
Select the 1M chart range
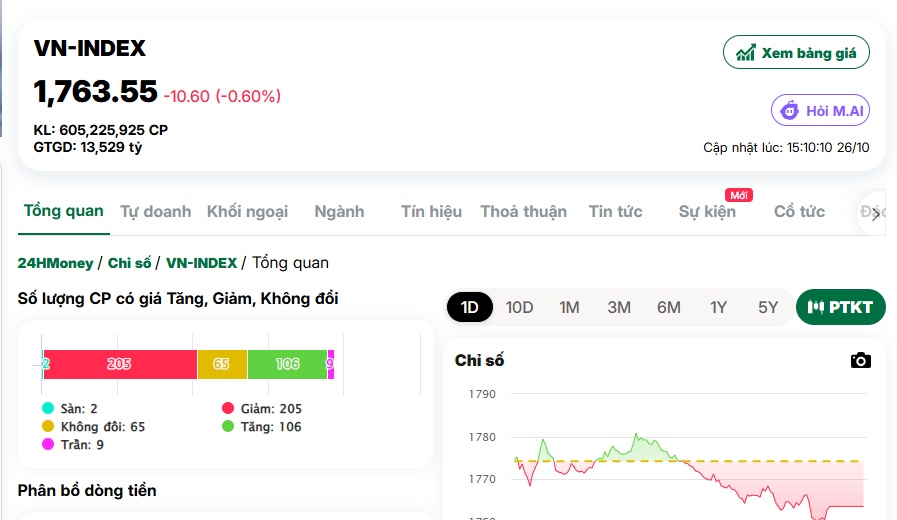[x=569, y=307]
